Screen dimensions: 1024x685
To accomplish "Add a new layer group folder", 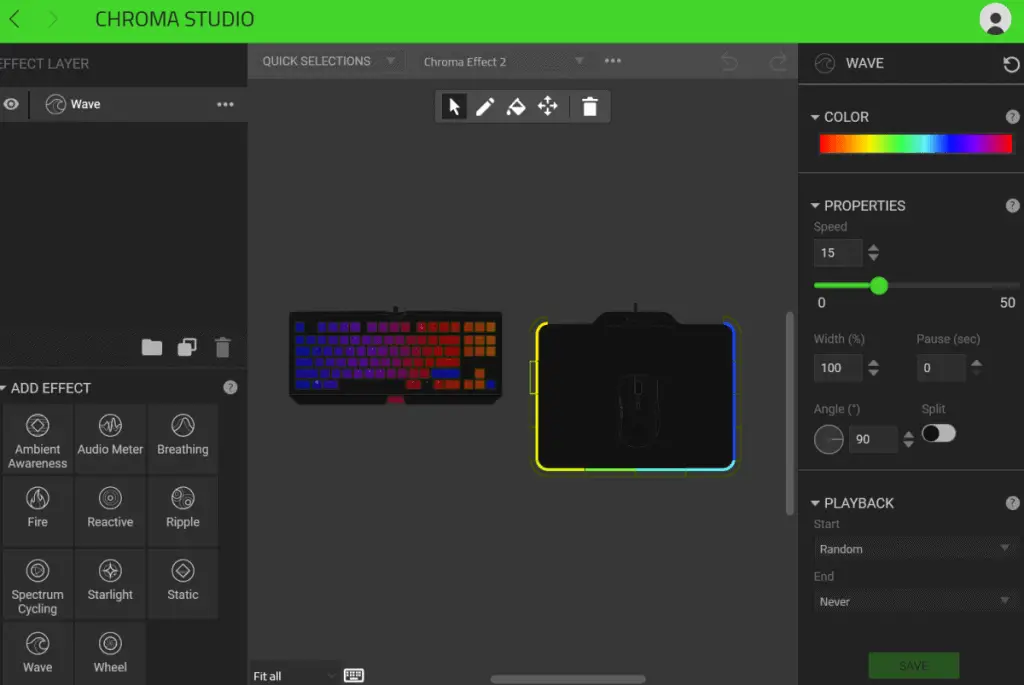I will pos(152,347).
